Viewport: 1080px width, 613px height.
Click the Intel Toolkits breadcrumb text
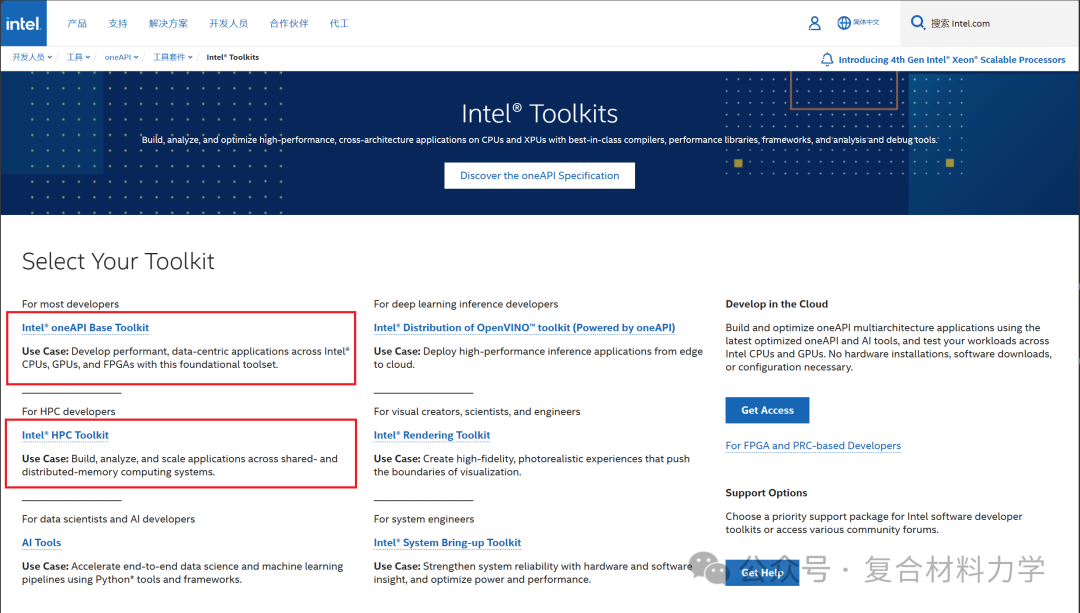pos(233,57)
